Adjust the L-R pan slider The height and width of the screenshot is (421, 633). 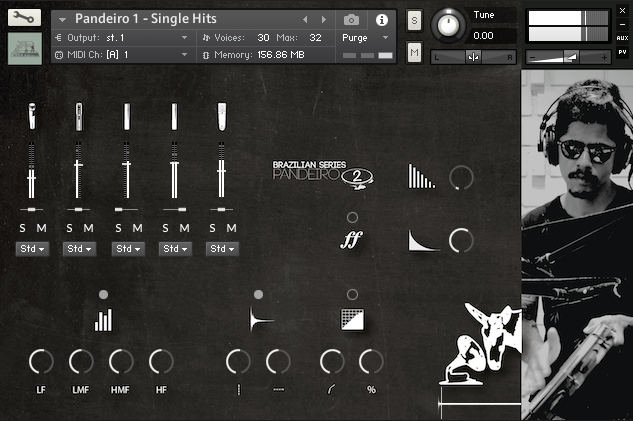point(474,57)
